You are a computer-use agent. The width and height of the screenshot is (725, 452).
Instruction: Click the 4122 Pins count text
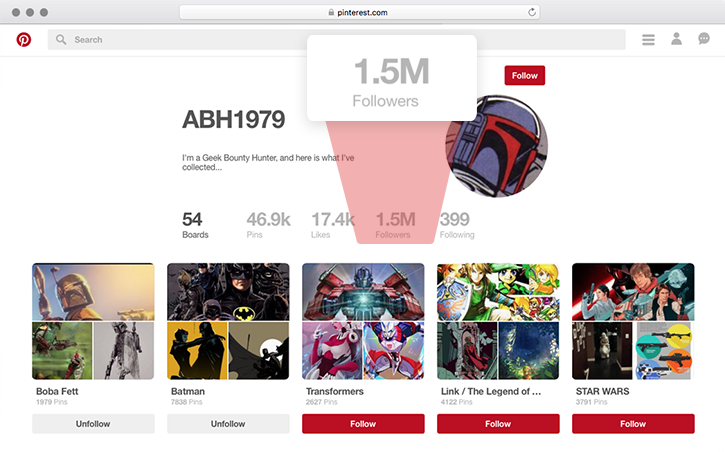click(x=456, y=402)
